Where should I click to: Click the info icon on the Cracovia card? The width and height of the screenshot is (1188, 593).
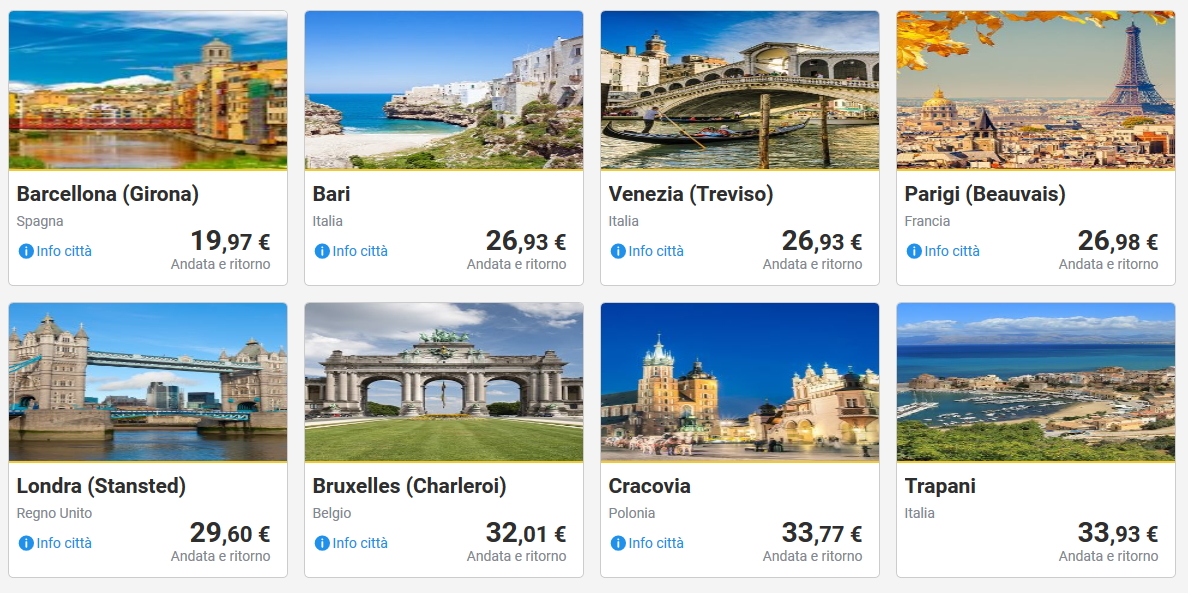tap(618, 543)
